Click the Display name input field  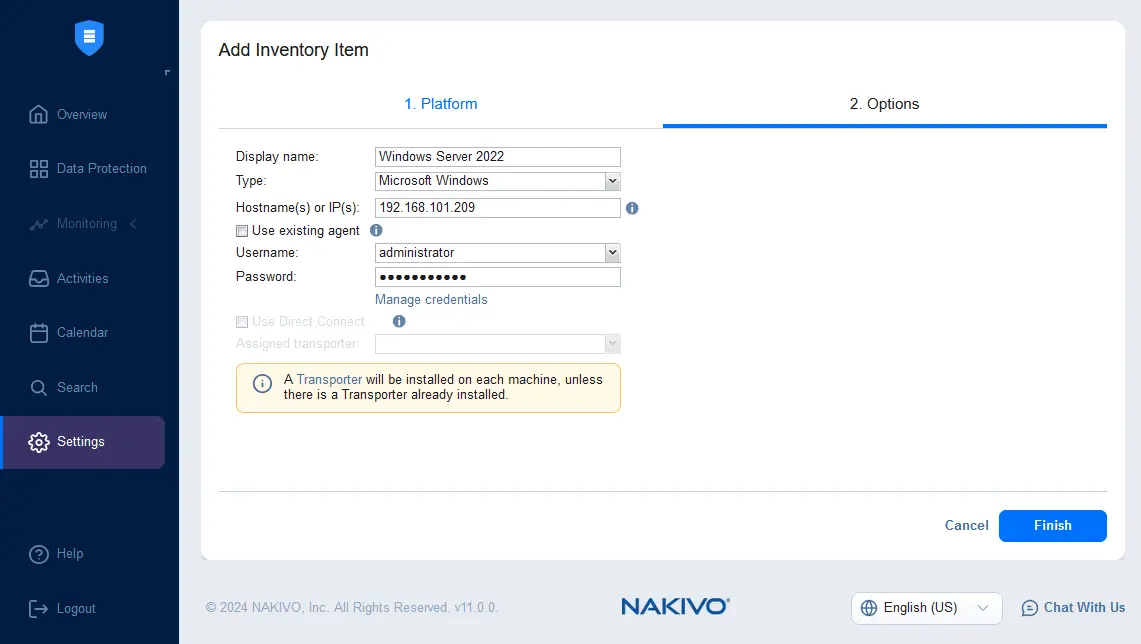(498, 156)
